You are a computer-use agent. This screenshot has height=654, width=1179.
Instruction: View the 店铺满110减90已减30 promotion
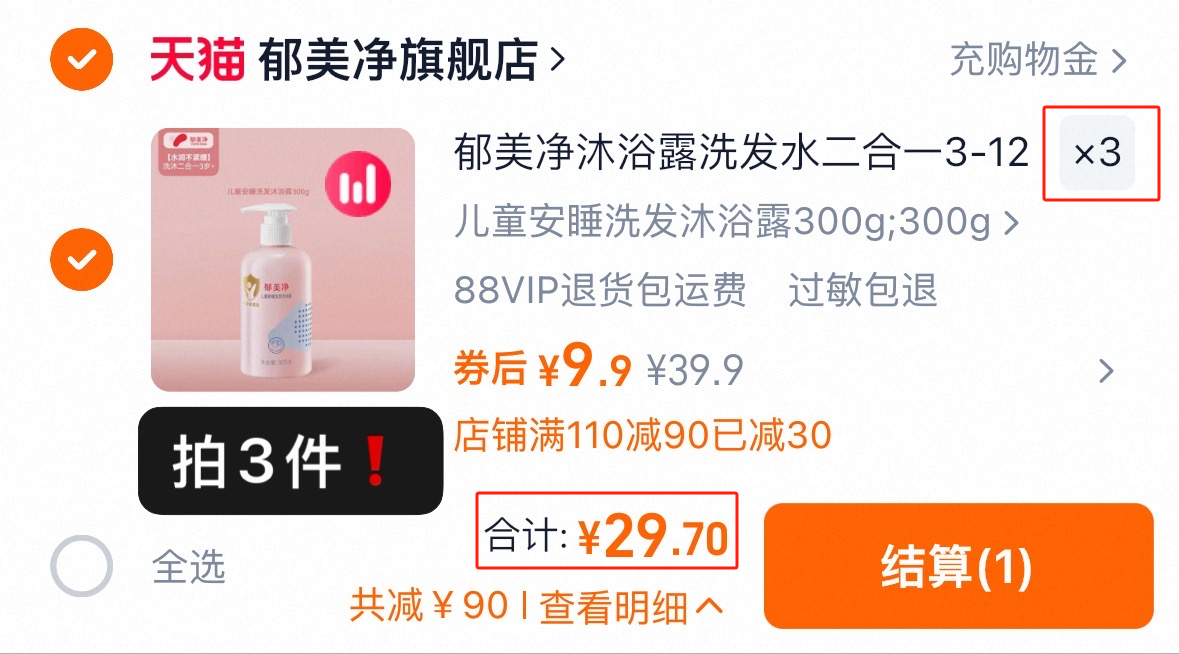pyautogui.click(x=642, y=435)
